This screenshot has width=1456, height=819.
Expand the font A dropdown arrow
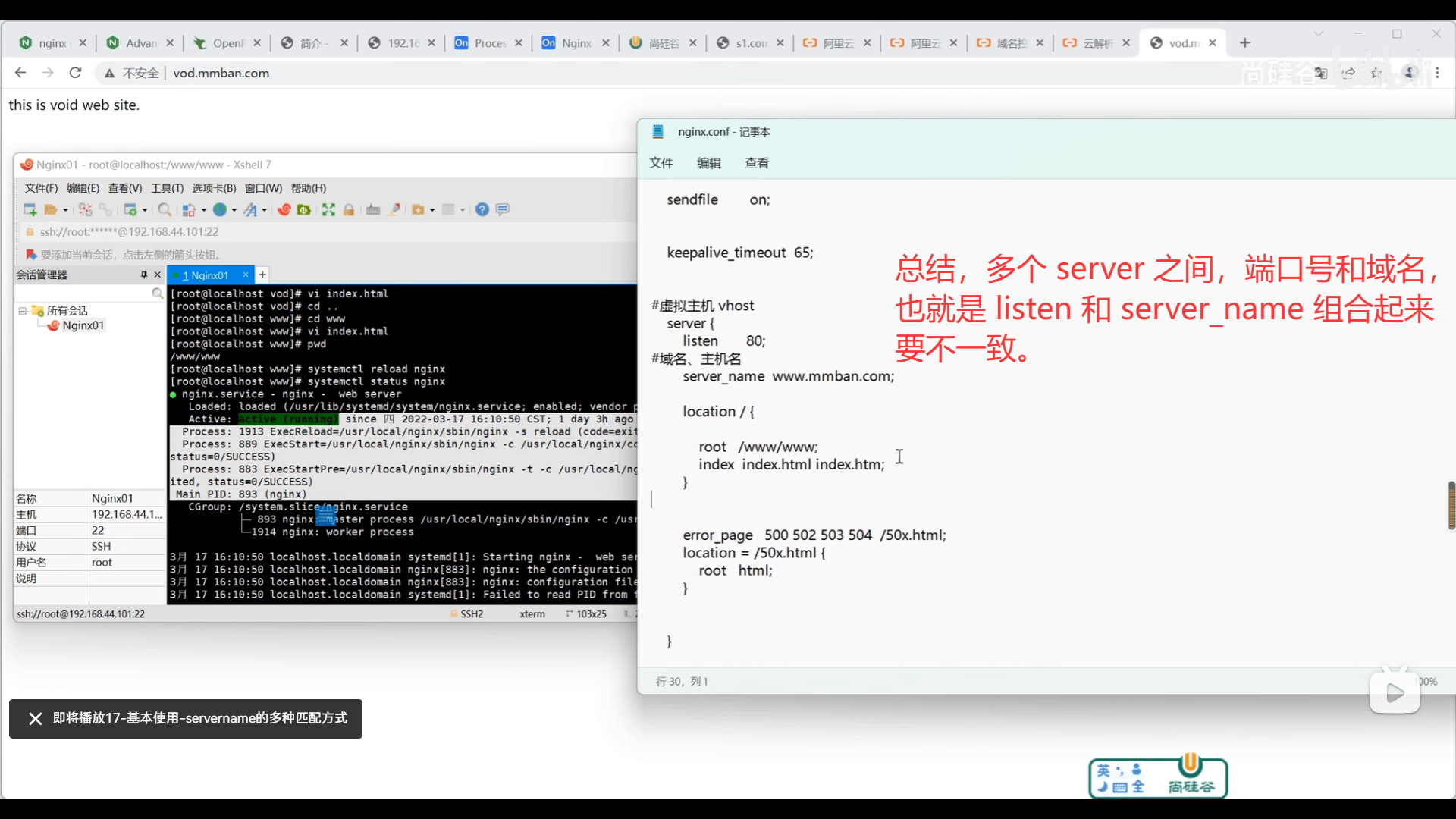click(264, 210)
